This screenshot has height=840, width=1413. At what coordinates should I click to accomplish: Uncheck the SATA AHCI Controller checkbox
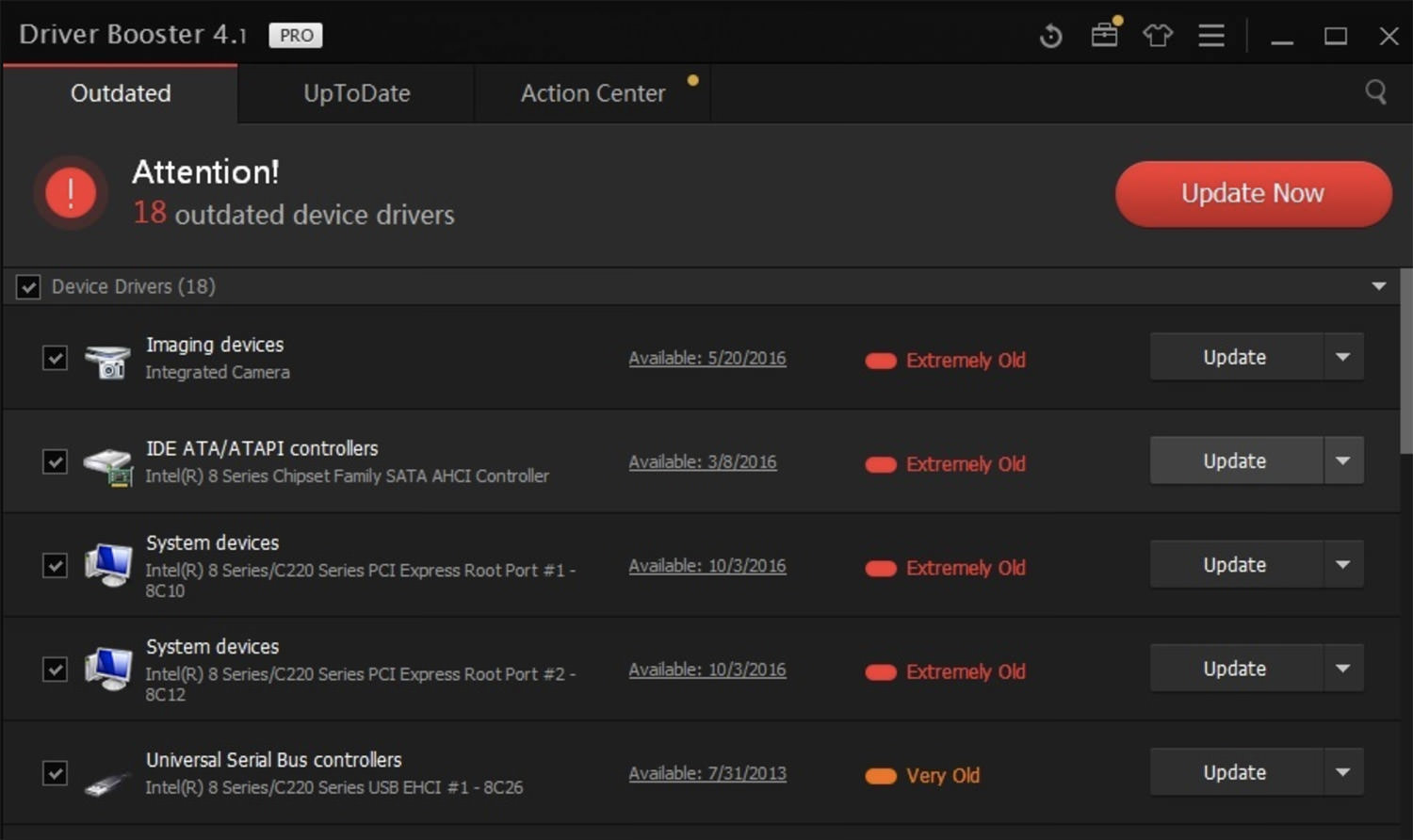click(x=55, y=461)
